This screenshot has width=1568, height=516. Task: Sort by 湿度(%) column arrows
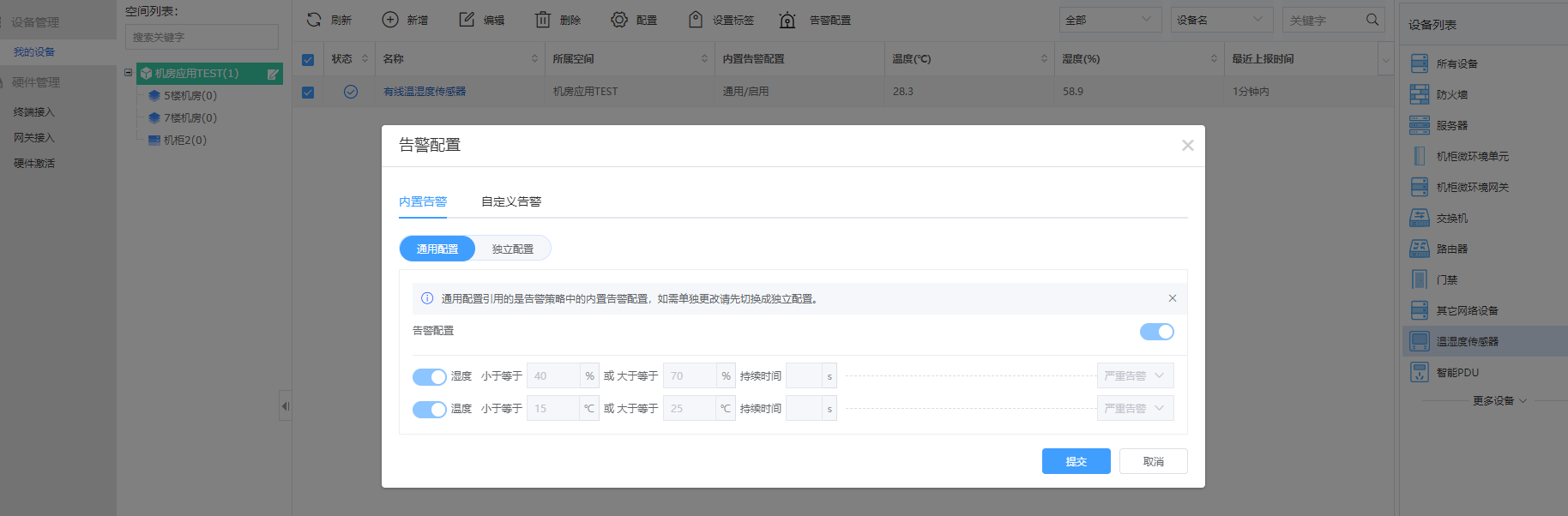pyautogui.click(x=1214, y=58)
